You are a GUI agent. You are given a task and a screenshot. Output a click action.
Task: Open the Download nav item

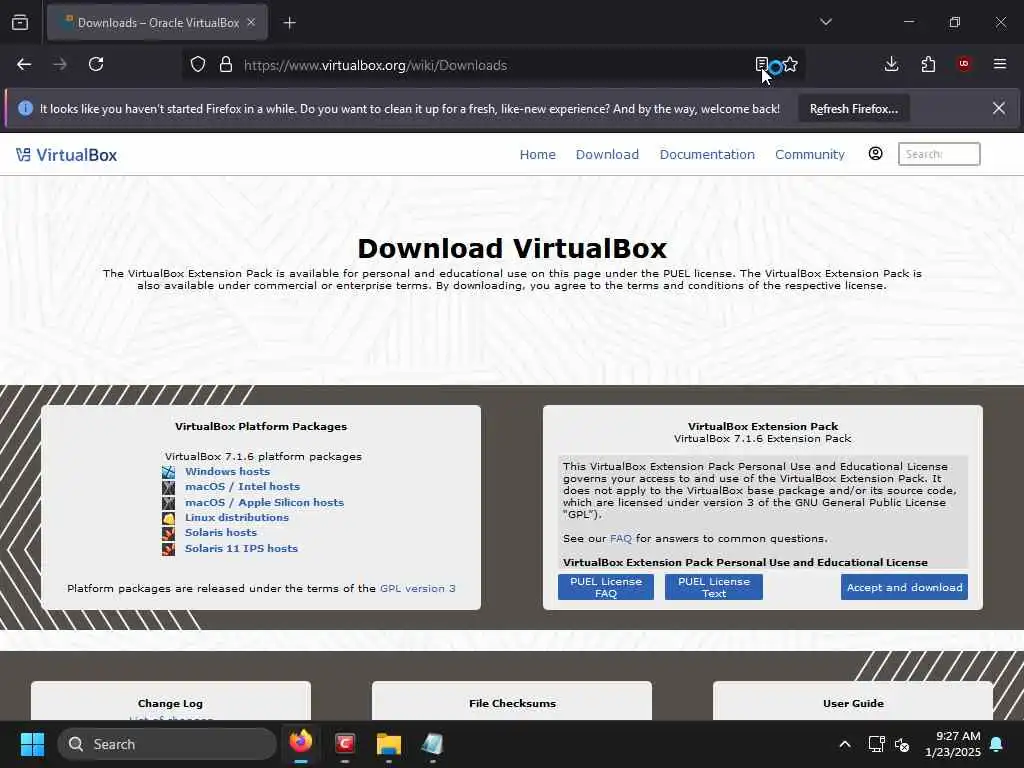tap(607, 155)
